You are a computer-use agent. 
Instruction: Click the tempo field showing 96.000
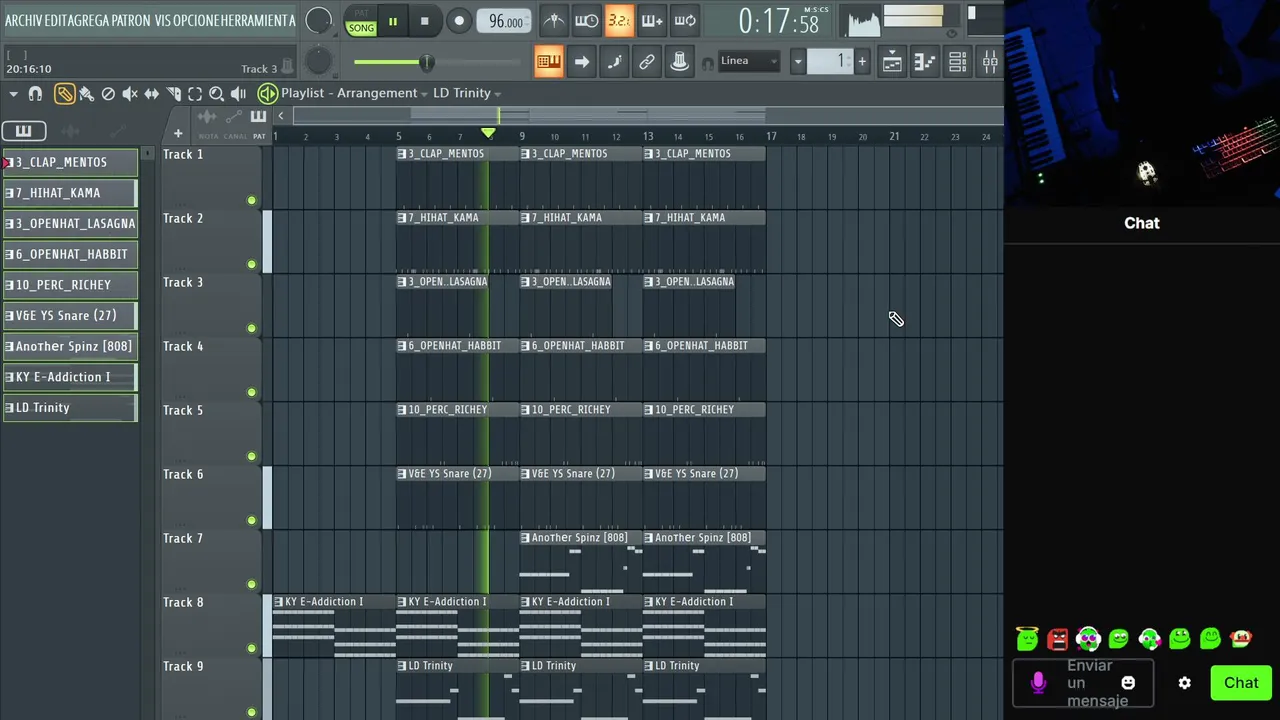click(505, 22)
